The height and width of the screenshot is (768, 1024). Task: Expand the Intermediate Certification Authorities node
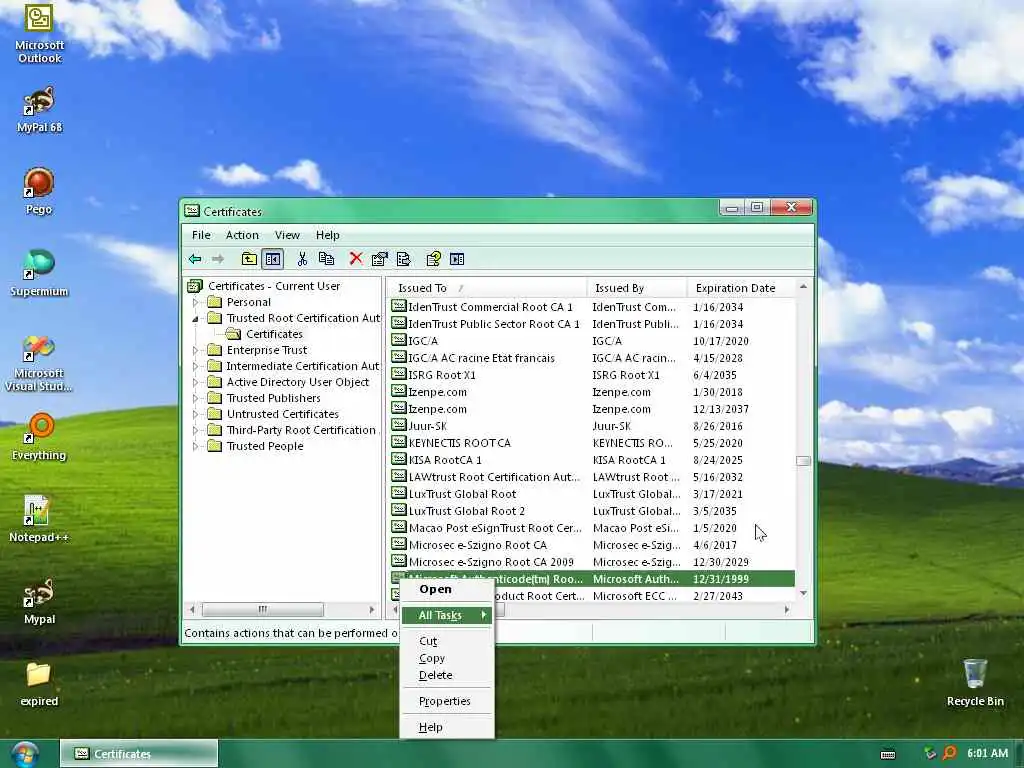(x=195, y=366)
